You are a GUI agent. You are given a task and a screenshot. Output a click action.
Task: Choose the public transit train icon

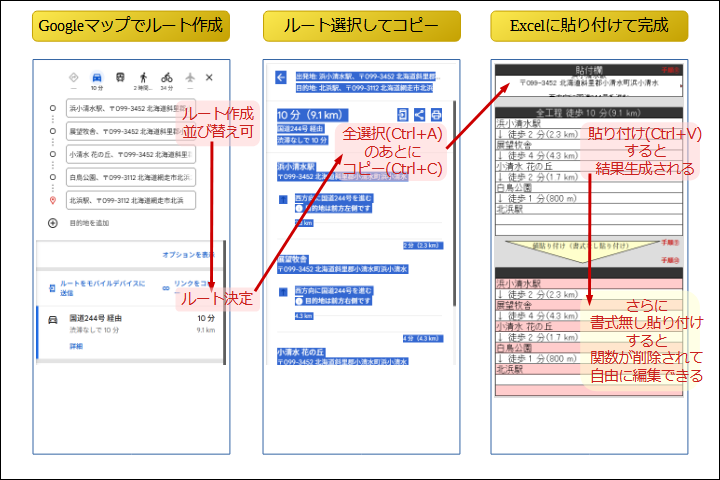point(120,77)
